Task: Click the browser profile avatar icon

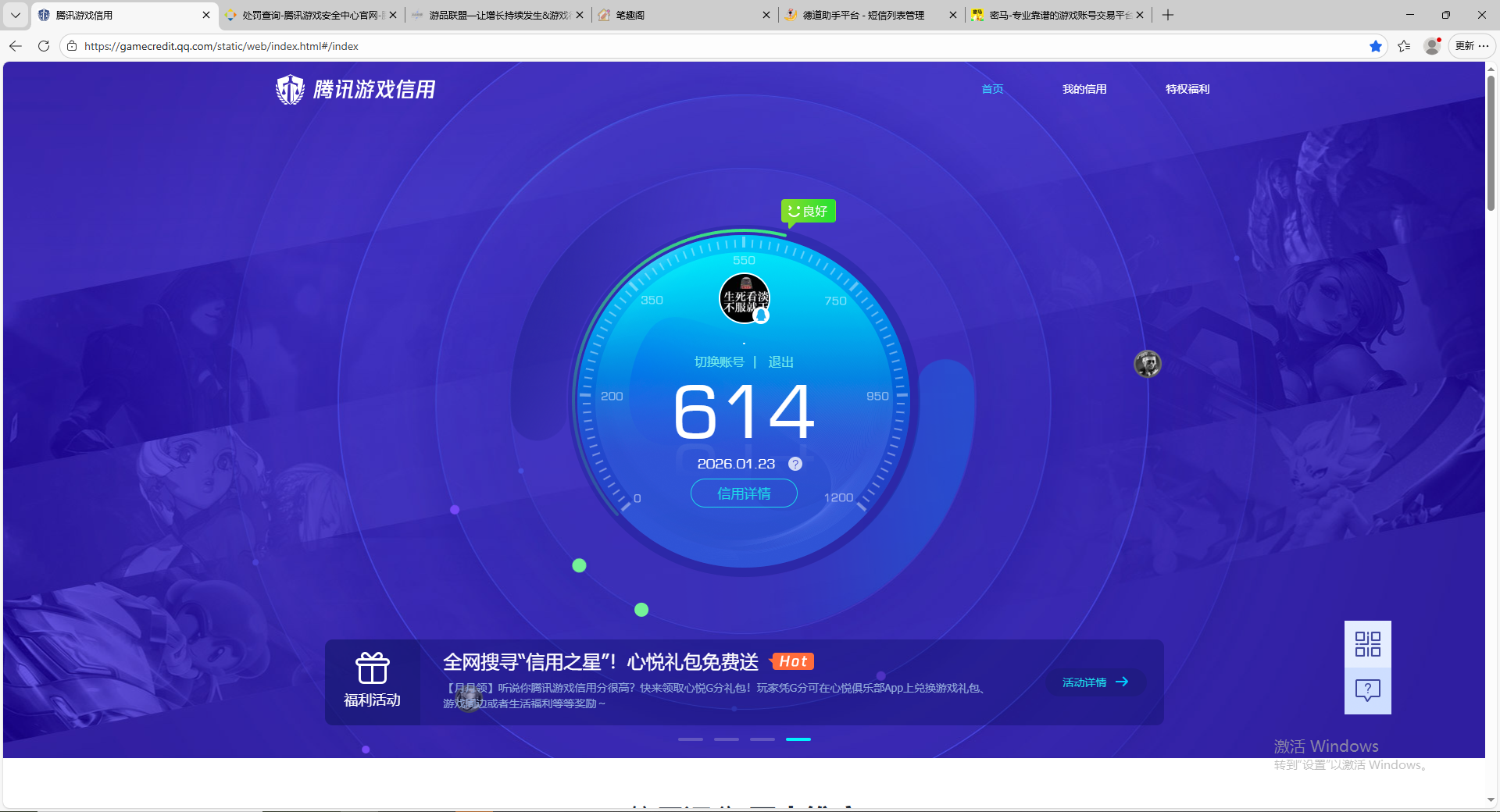Action: coord(1432,46)
